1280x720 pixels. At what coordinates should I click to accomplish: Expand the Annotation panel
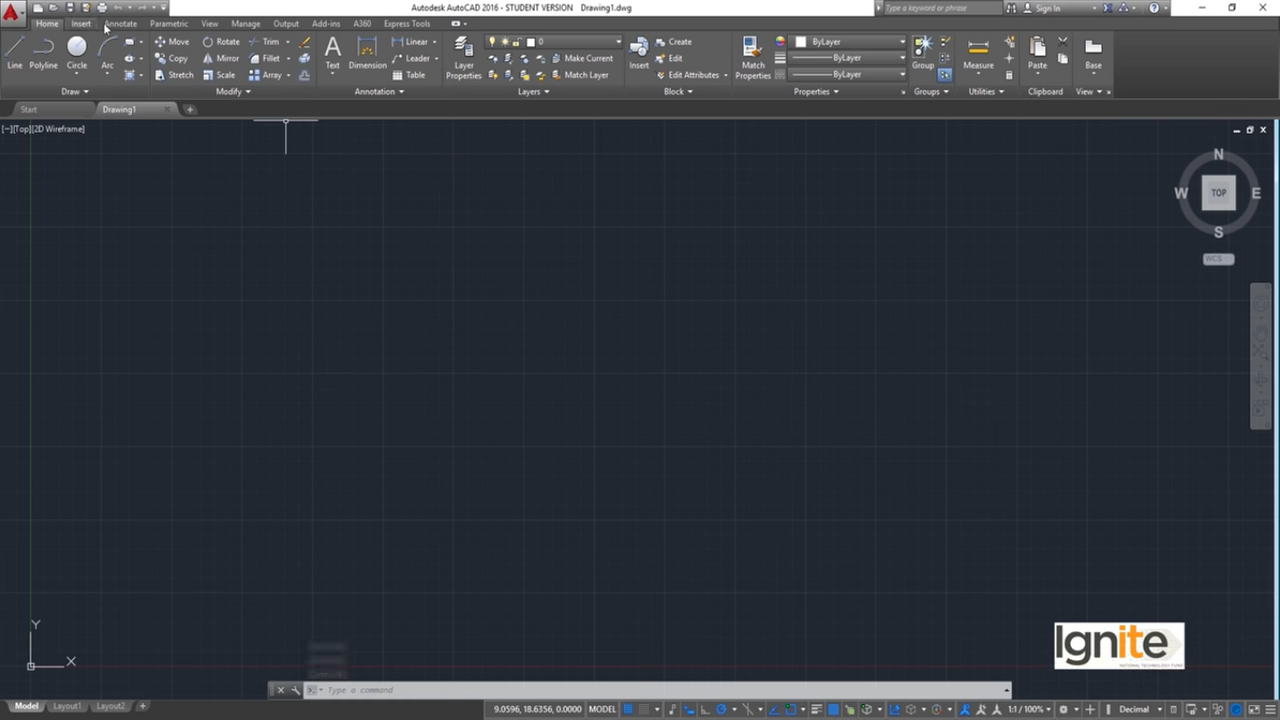pyautogui.click(x=379, y=91)
